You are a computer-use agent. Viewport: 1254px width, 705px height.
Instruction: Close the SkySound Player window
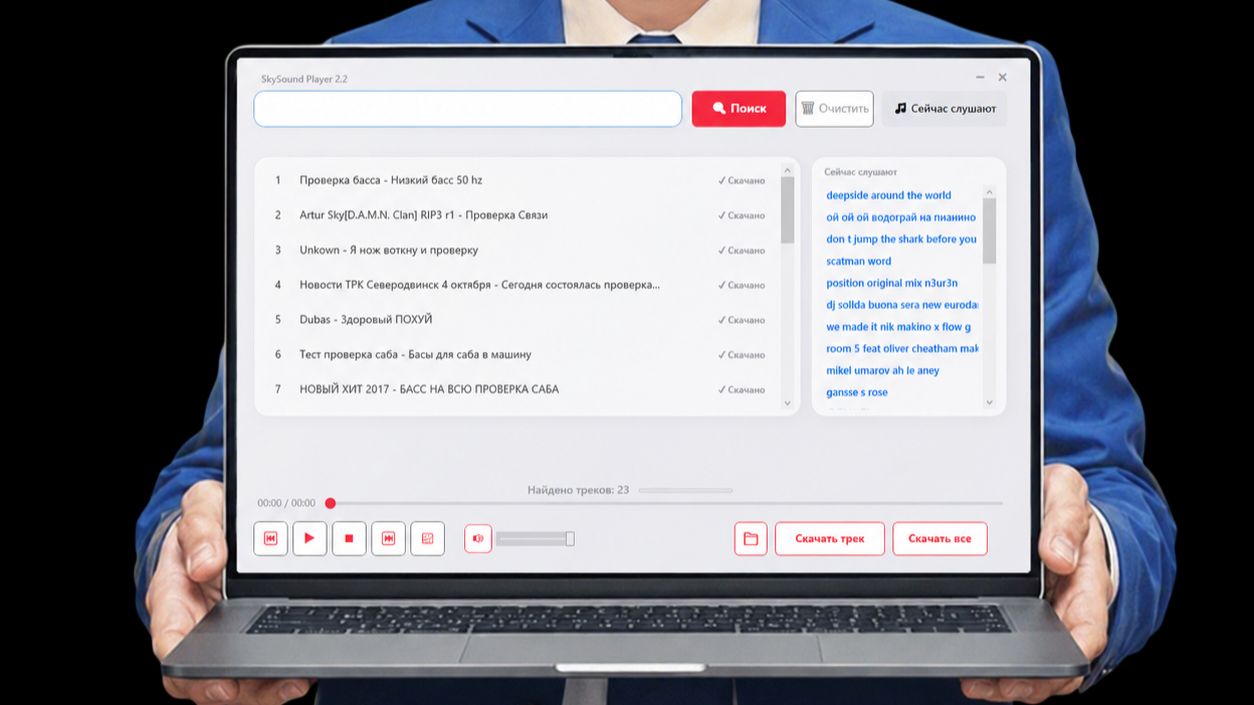(x=1002, y=77)
